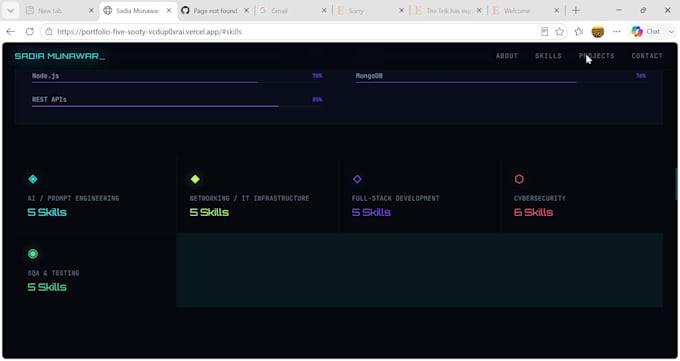Open the PROJECTS navigation link

pos(596,56)
